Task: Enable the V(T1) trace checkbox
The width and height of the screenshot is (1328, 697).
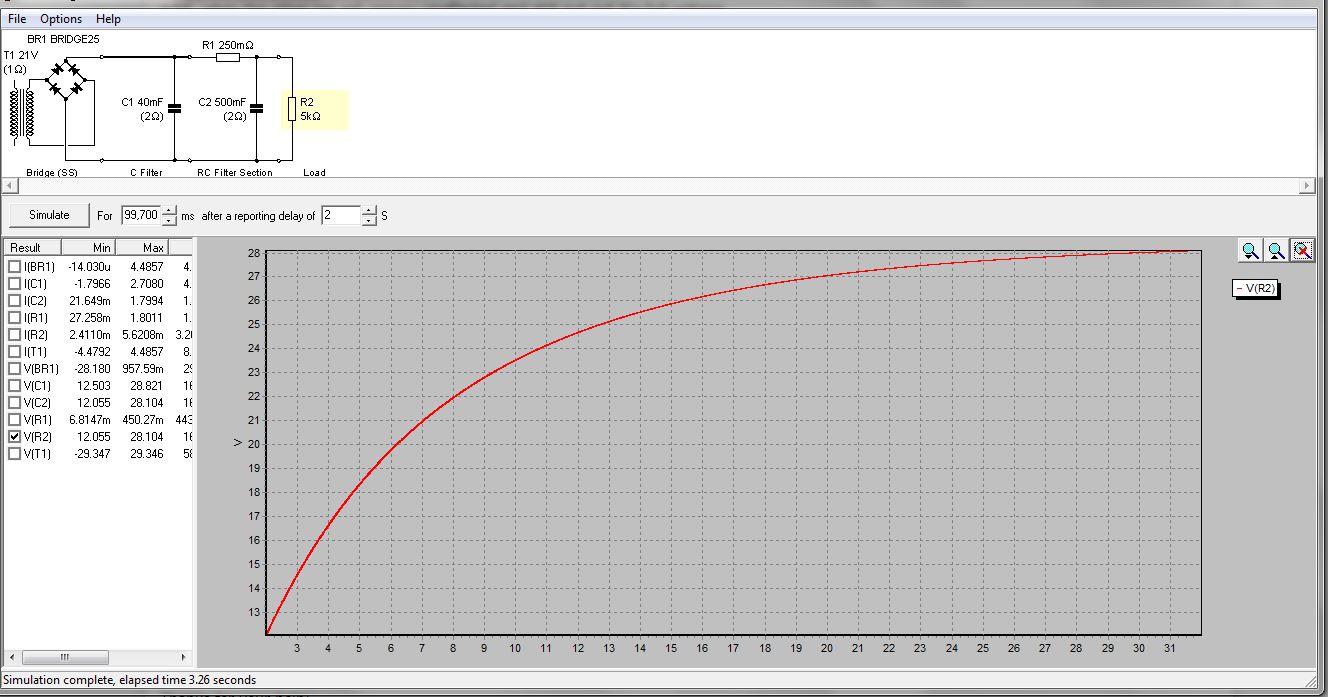Action: point(14,454)
